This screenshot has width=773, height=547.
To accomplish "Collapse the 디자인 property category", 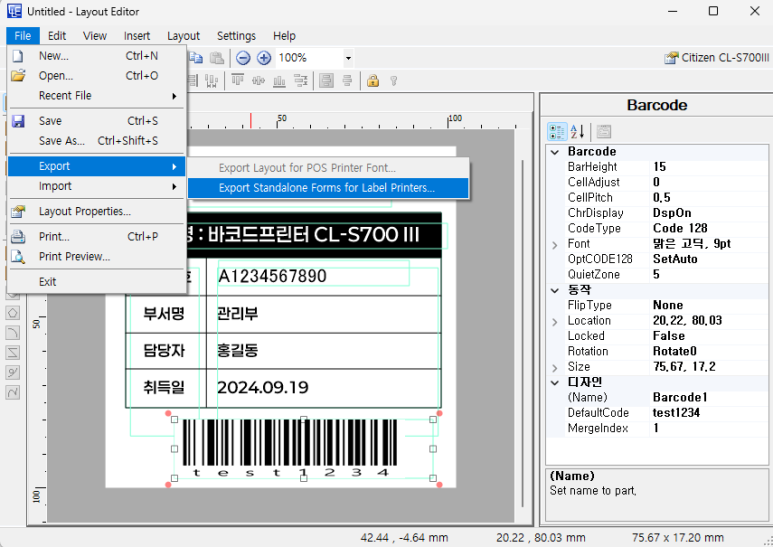I will click(x=555, y=382).
